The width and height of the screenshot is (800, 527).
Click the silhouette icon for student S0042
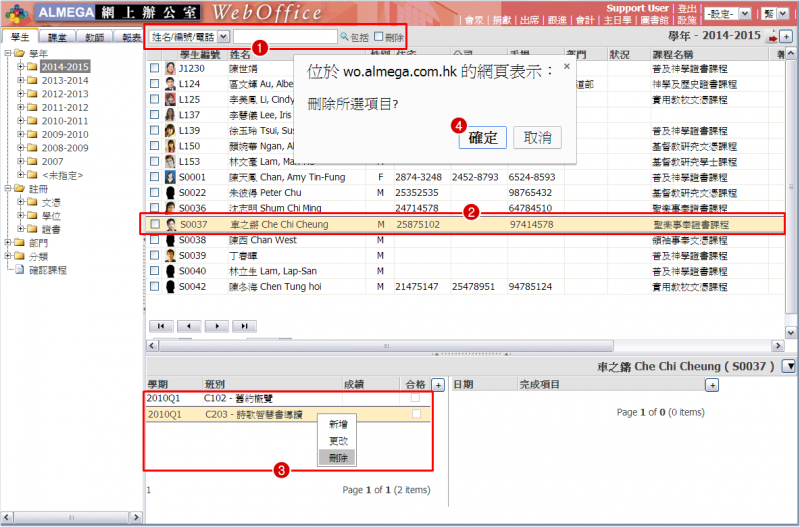(170, 287)
